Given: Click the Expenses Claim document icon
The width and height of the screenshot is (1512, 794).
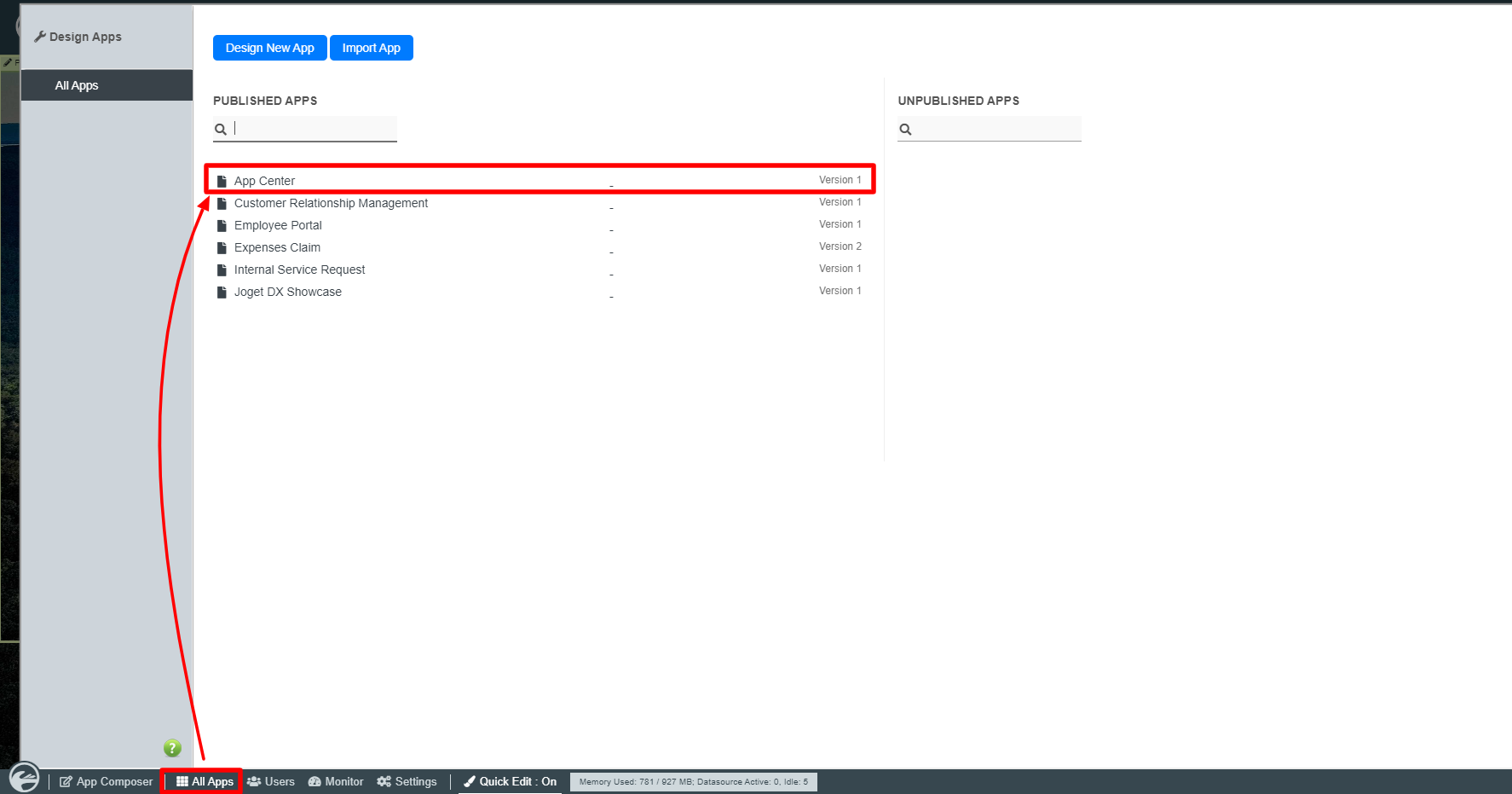Looking at the screenshot, I should [x=222, y=247].
